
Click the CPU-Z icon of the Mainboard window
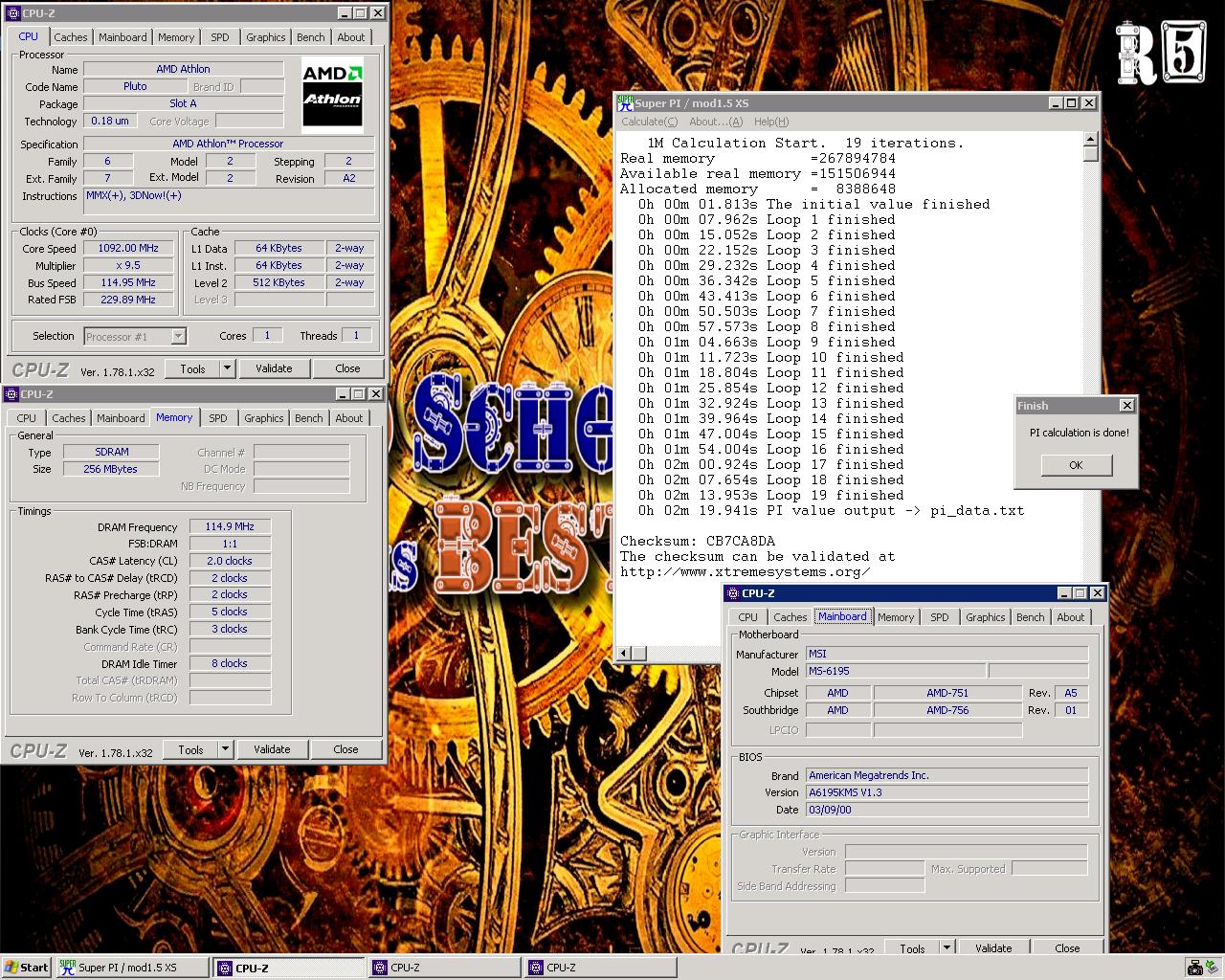pos(732,593)
